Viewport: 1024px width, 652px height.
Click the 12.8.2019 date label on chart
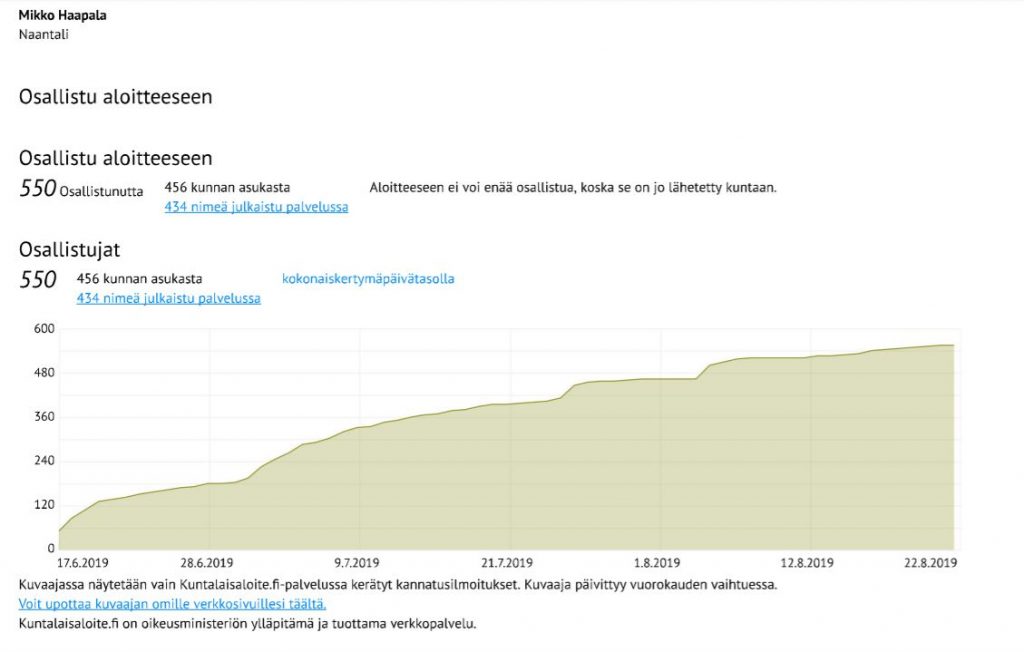click(x=808, y=563)
